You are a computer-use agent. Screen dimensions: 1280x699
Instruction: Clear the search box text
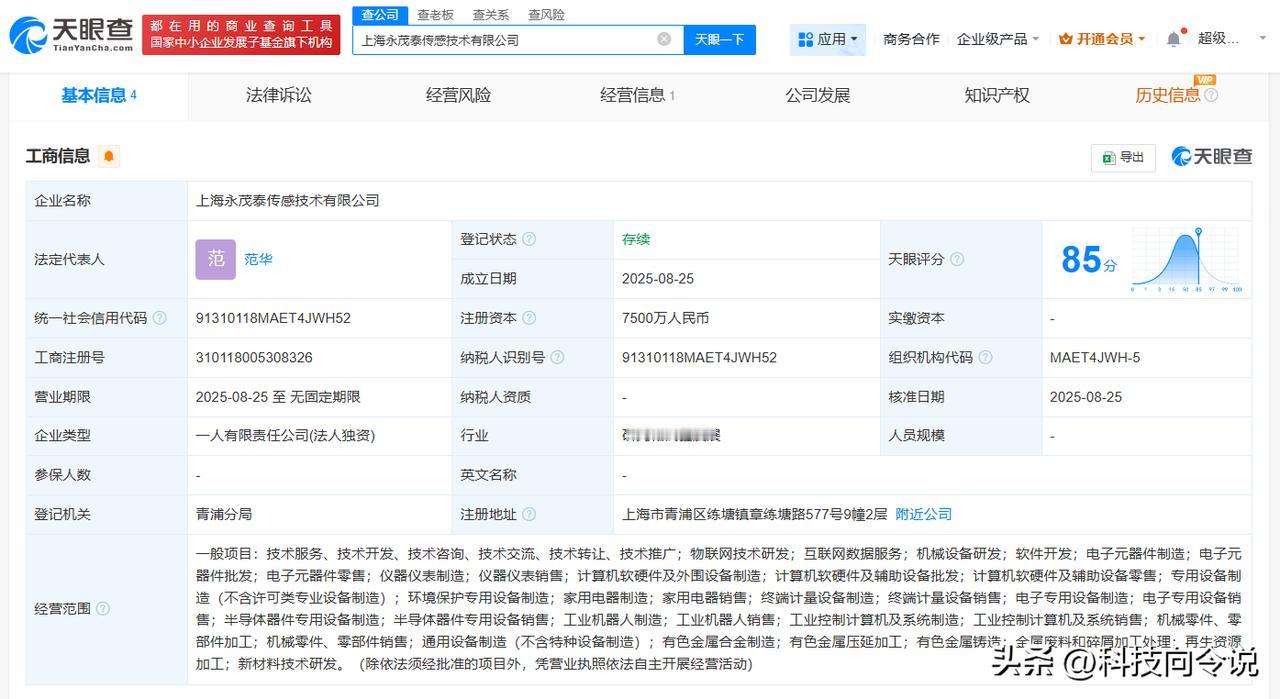tap(664, 39)
